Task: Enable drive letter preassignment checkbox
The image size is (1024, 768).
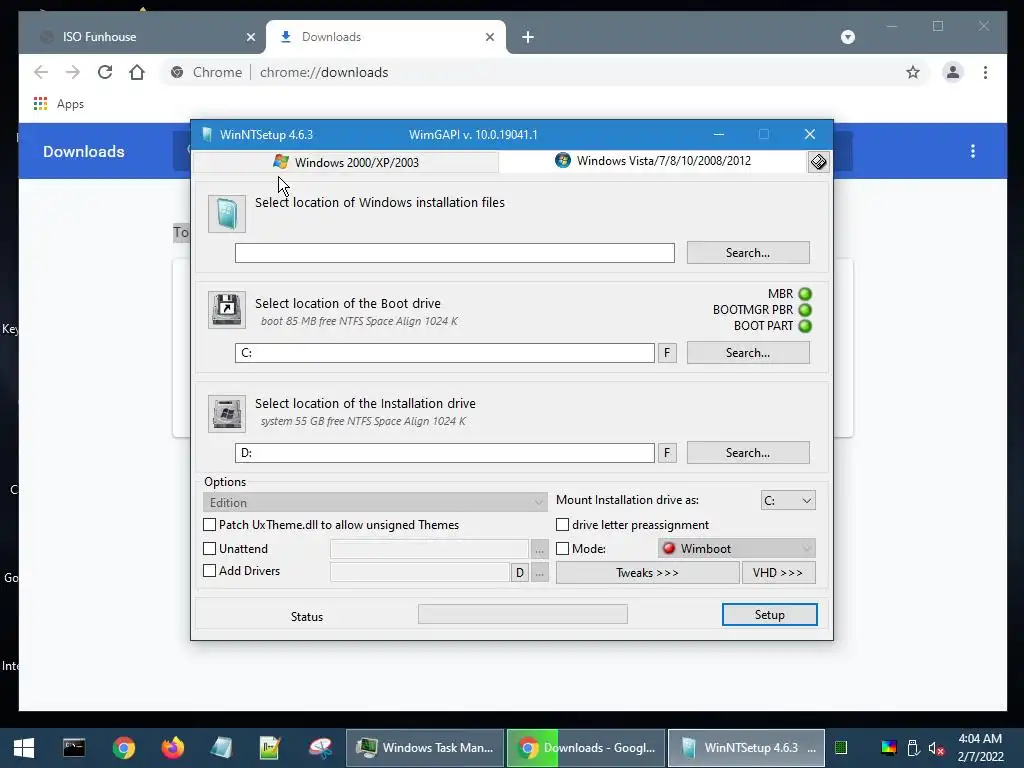Action: [x=562, y=525]
